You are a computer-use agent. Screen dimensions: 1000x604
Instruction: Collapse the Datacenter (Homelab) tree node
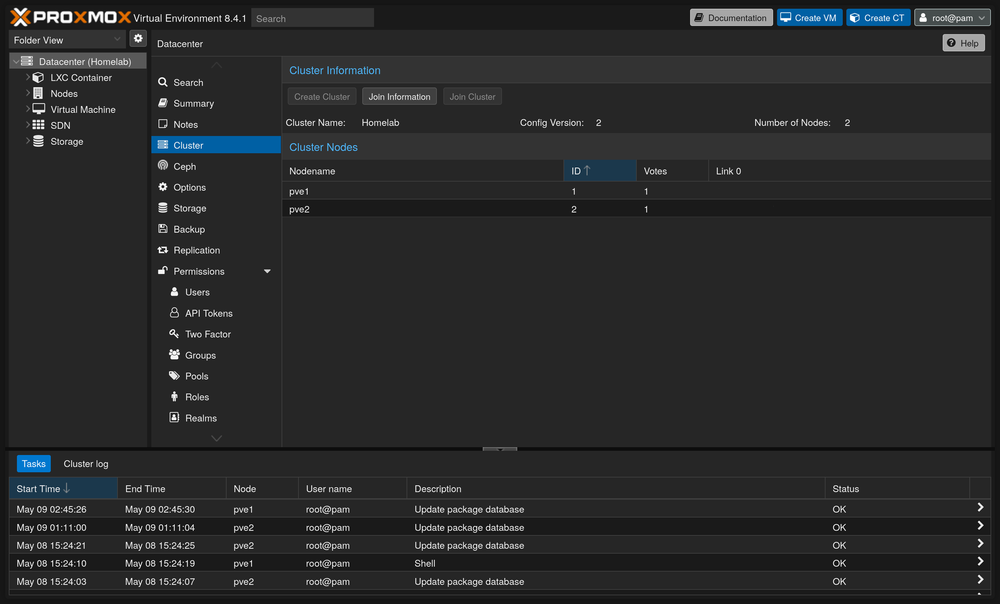(x=16, y=62)
